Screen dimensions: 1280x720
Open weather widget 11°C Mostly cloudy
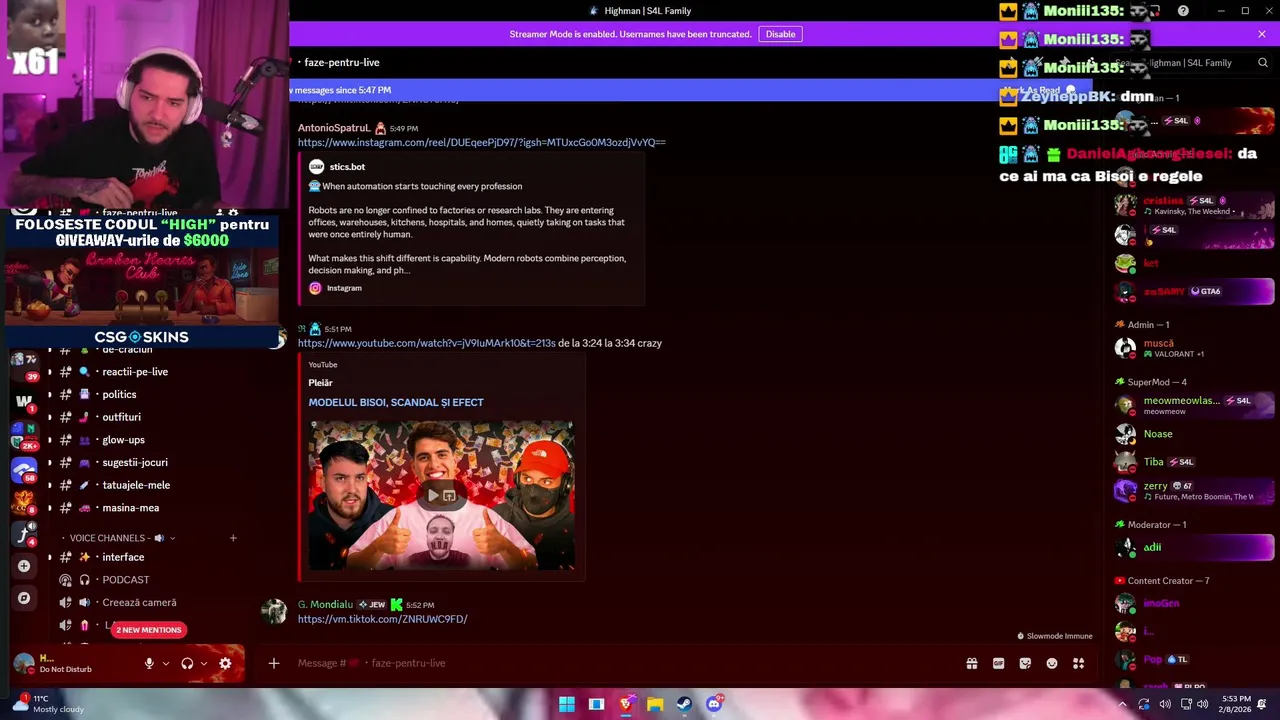[46, 704]
